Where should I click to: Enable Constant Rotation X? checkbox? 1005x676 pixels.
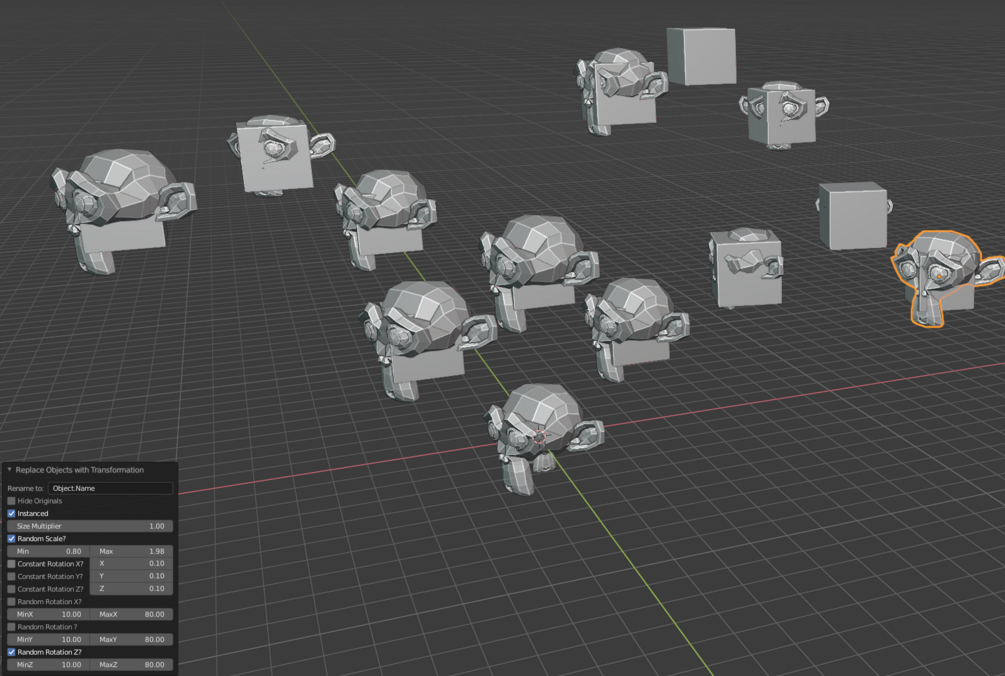pos(12,564)
